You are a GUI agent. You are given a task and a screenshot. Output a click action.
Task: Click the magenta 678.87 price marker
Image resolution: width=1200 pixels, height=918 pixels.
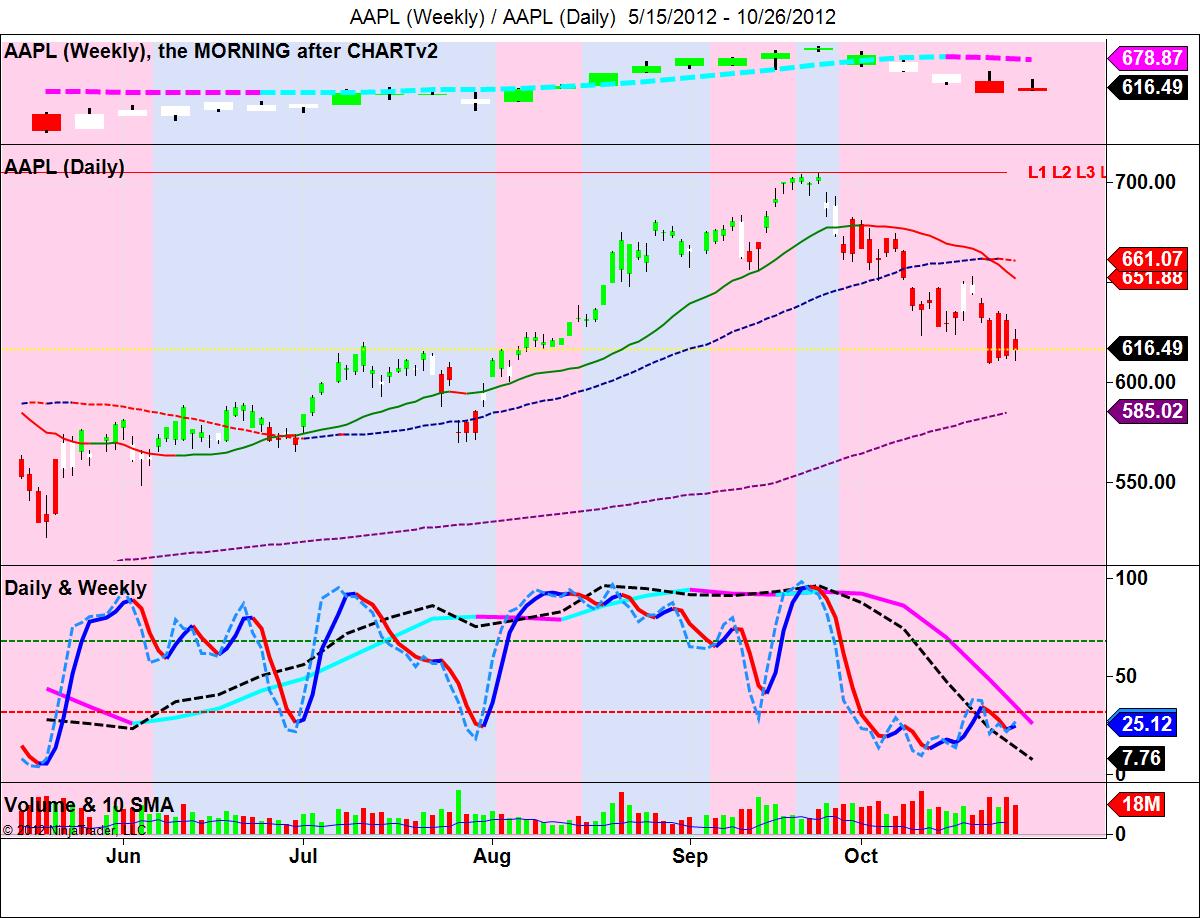coord(1148,59)
